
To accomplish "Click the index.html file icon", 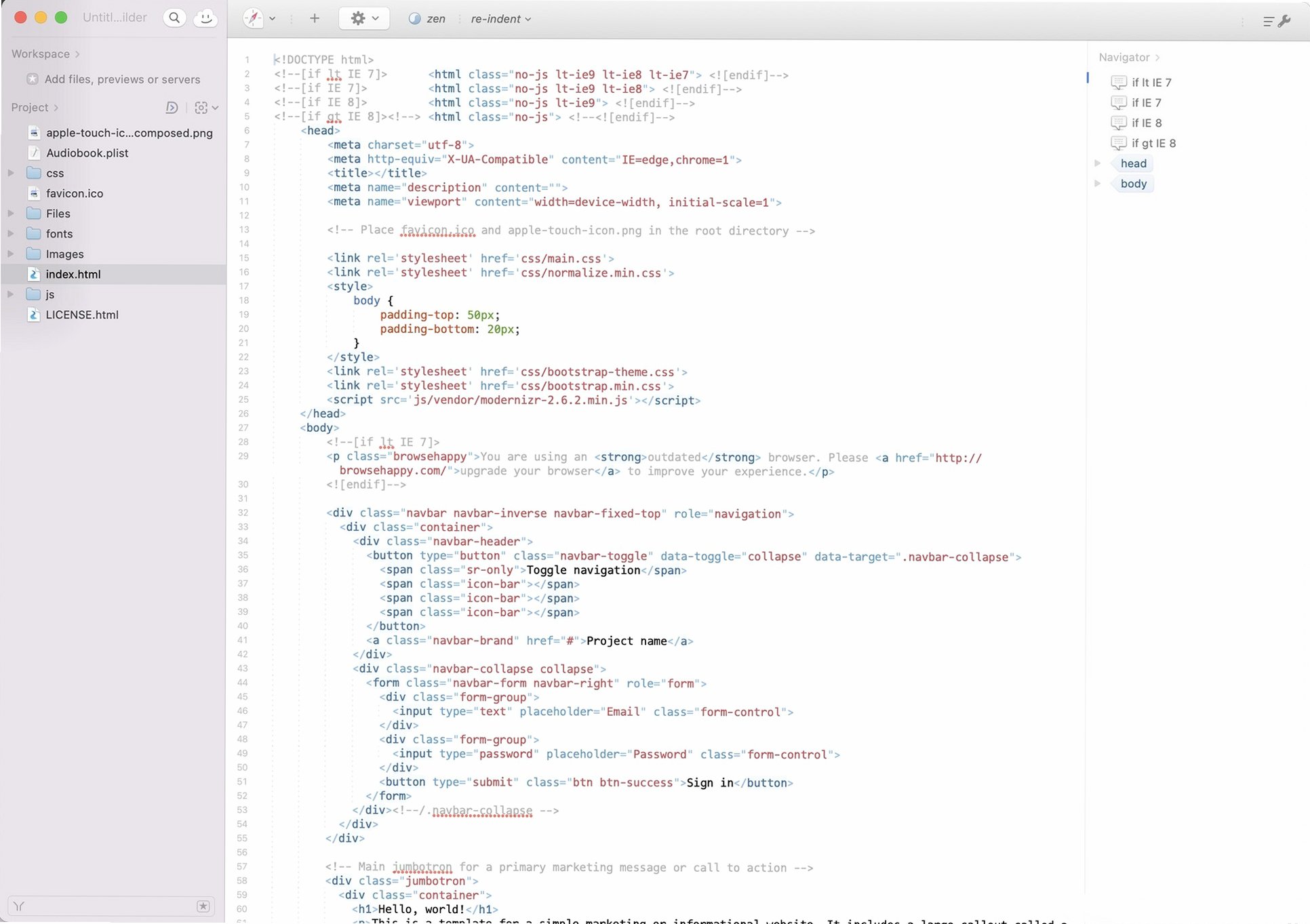I will click(34, 274).
